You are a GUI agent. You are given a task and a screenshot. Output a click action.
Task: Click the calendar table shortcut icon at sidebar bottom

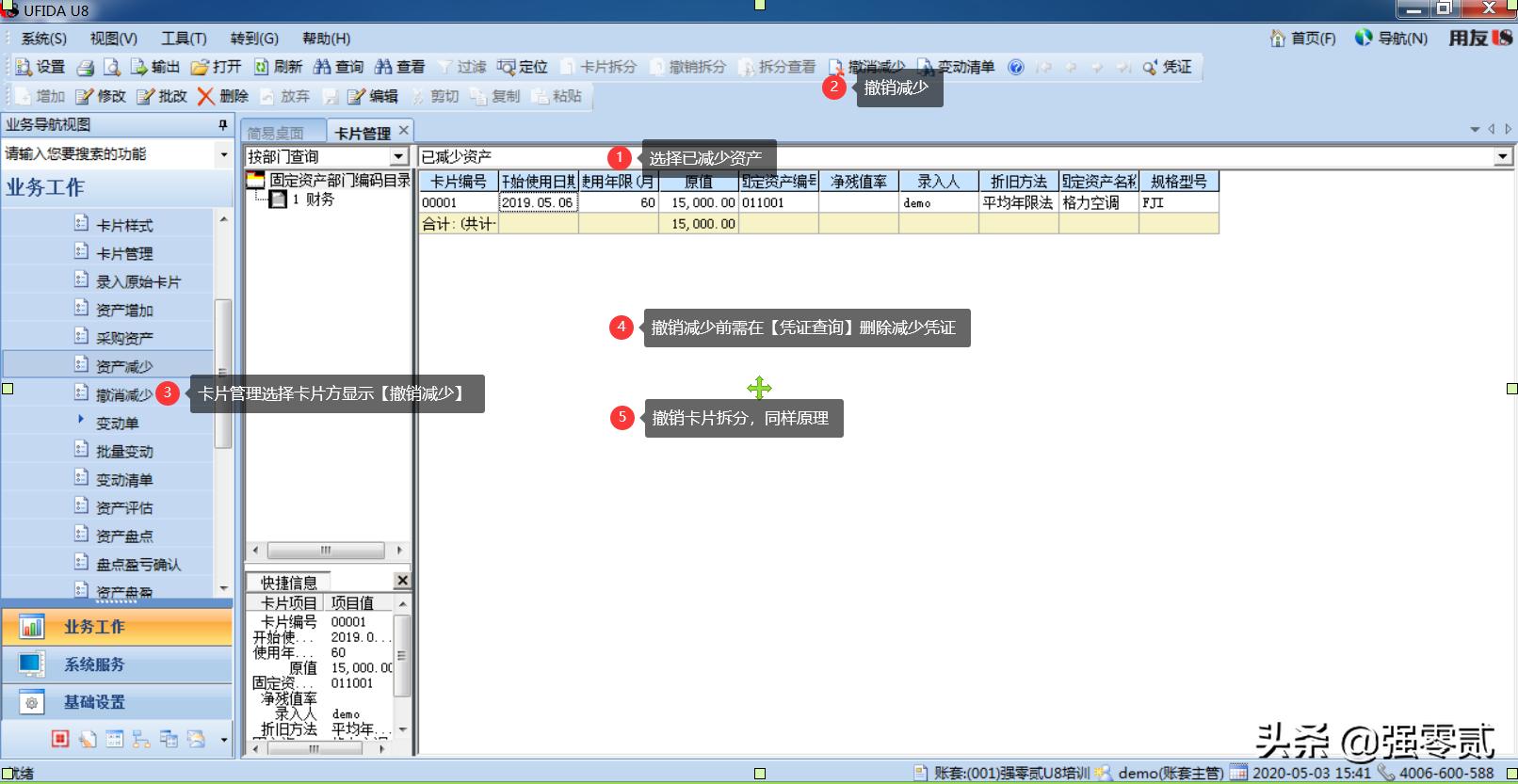pyautogui.click(x=114, y=739)
